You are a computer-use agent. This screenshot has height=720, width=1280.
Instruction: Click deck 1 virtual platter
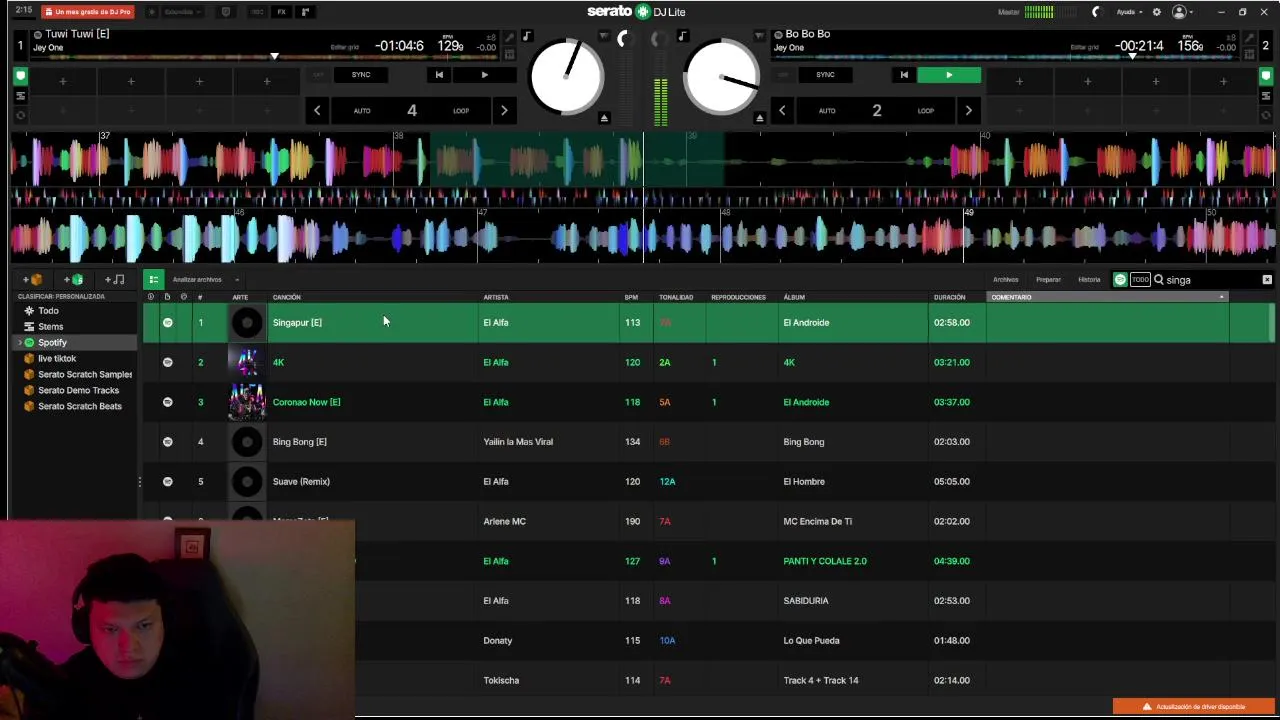pos(567,76)
